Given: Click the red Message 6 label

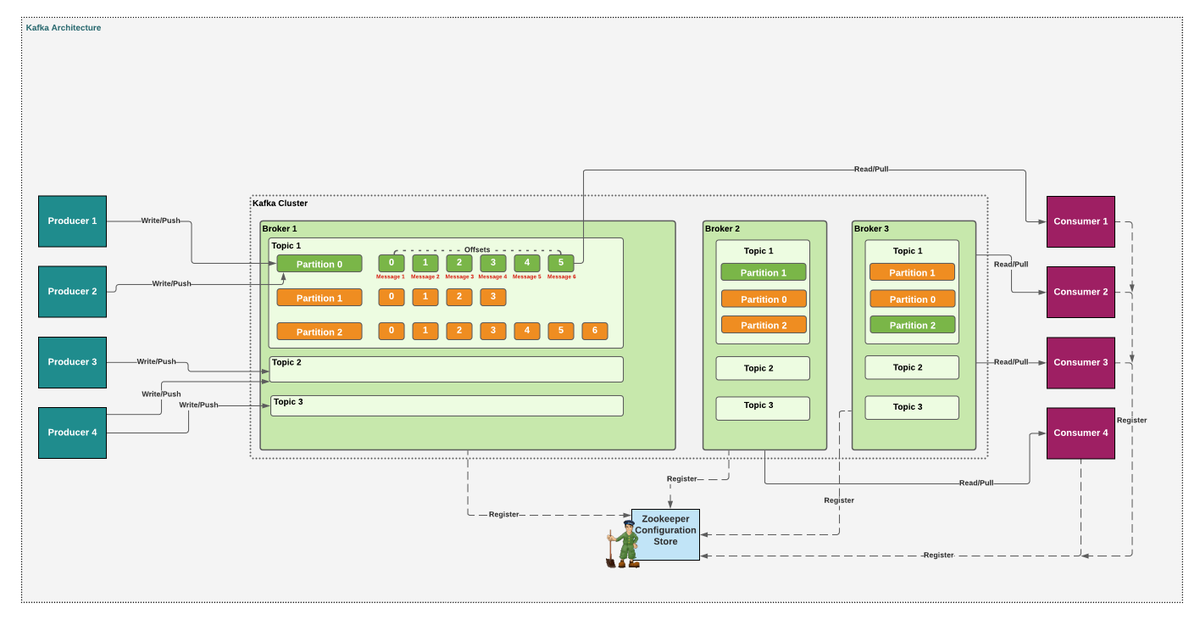Looking at the screenshot, I should (561, 277).
